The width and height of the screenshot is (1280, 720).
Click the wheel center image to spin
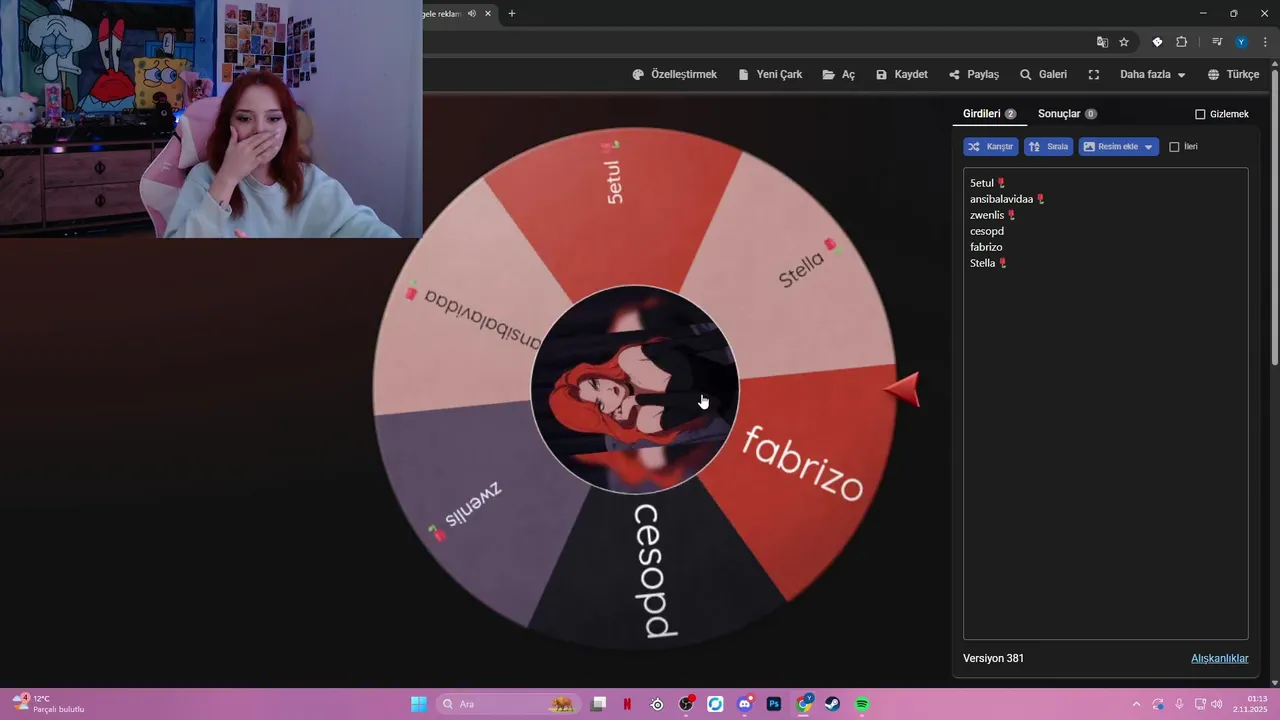(x=634, y=389)
